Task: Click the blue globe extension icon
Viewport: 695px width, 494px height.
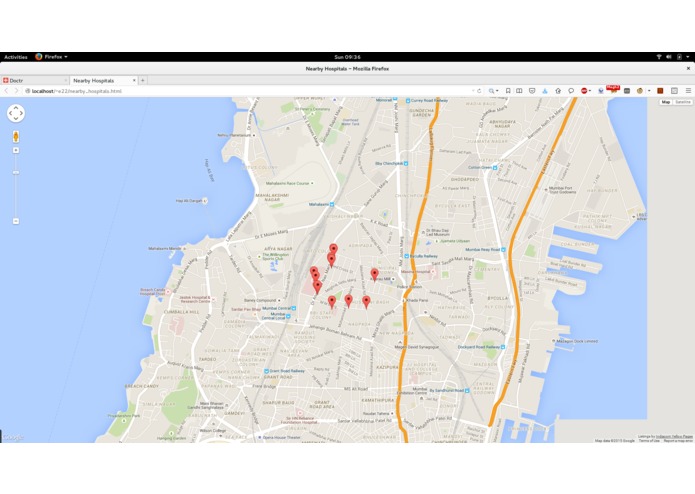Action: (x=601, y=91)
